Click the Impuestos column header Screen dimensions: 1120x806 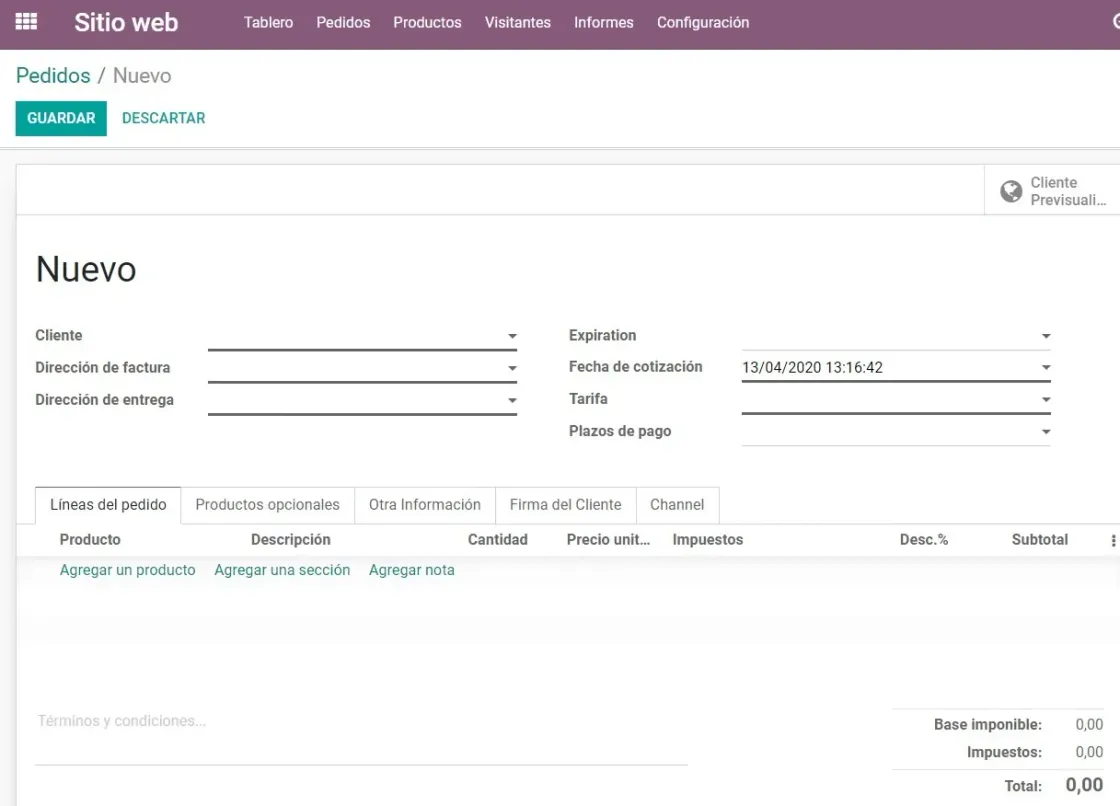point(708,540)
